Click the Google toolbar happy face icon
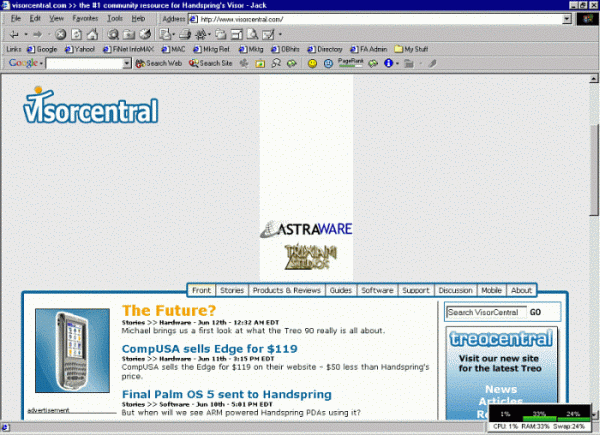This screenshot has width=600, height=435. coord(312,63)
